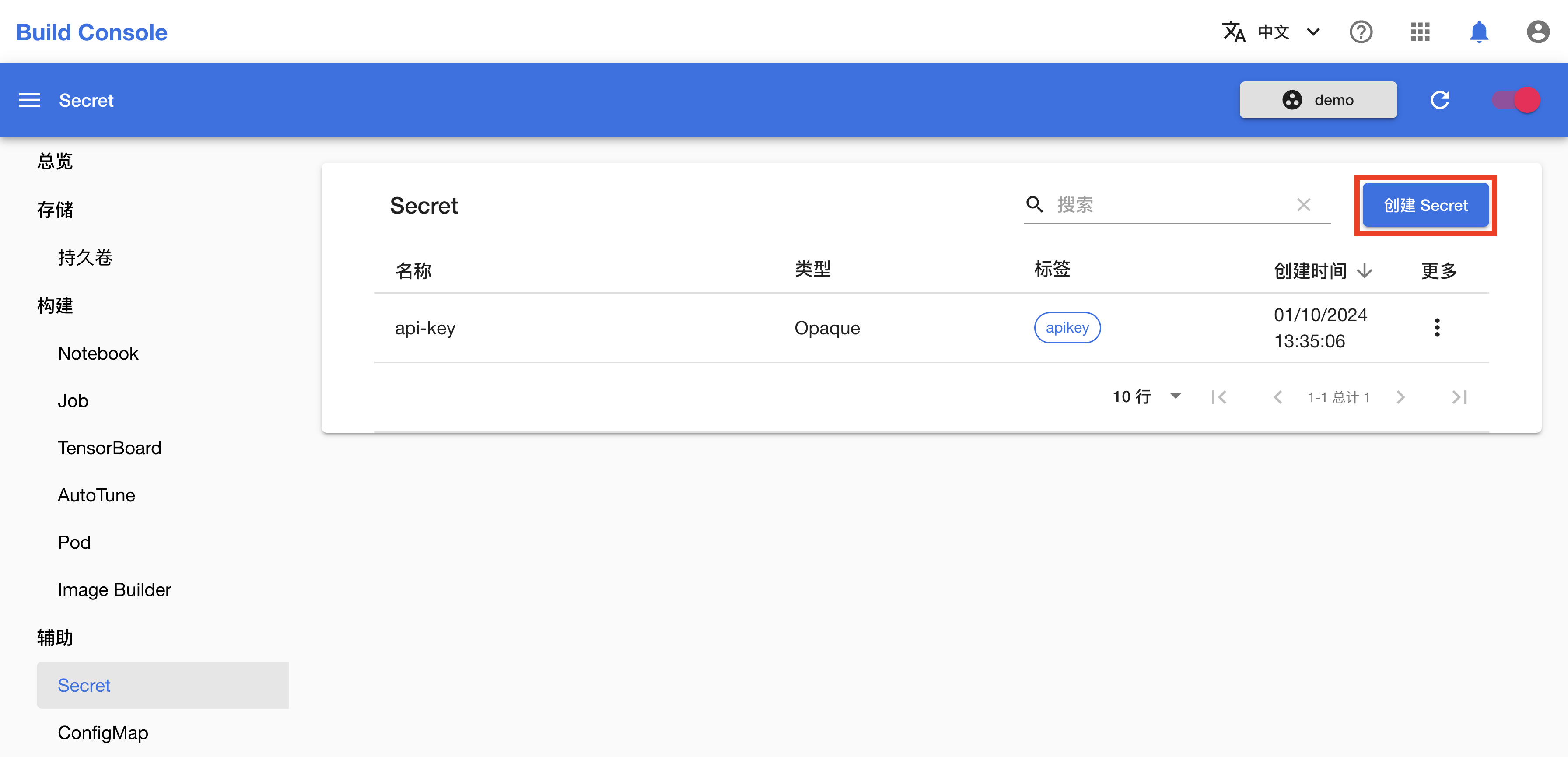The width and height of the screenshot is (1568, 757).
Task: Open 总览 overview in sidebar
Action: 55,161
